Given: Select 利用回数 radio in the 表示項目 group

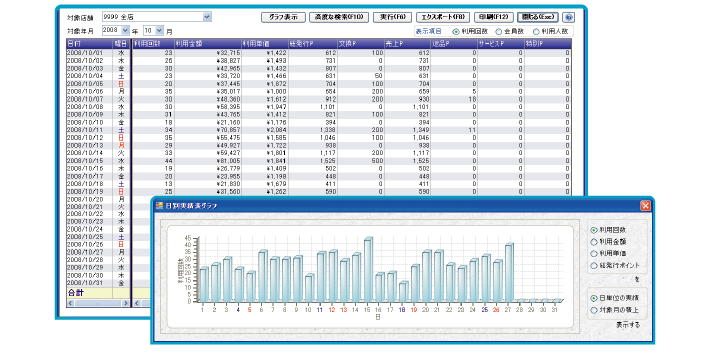Looking at the screenshot, I should 456,32.
